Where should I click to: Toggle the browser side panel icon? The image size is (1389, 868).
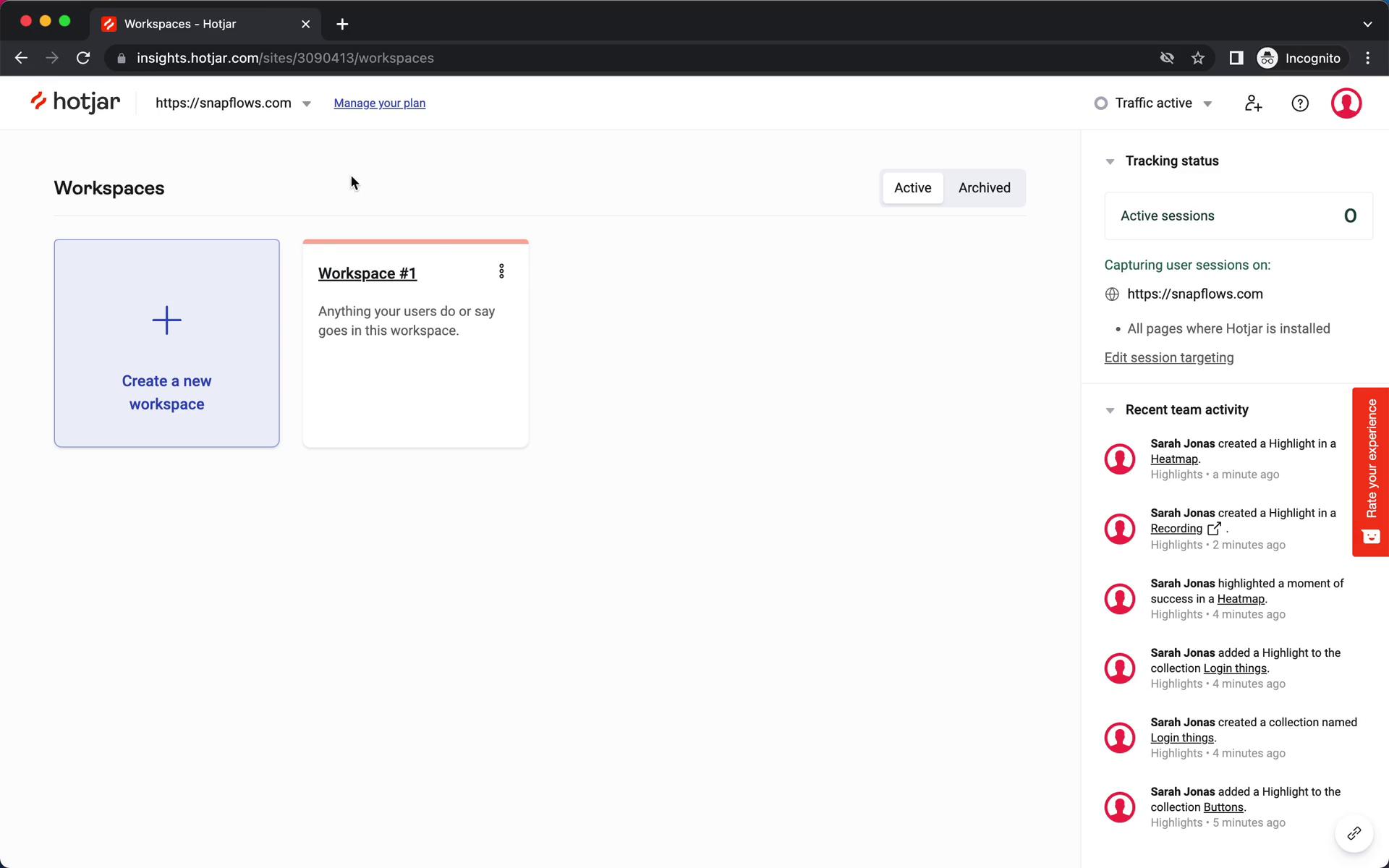pyautogui.click(x=1236, y=58)
